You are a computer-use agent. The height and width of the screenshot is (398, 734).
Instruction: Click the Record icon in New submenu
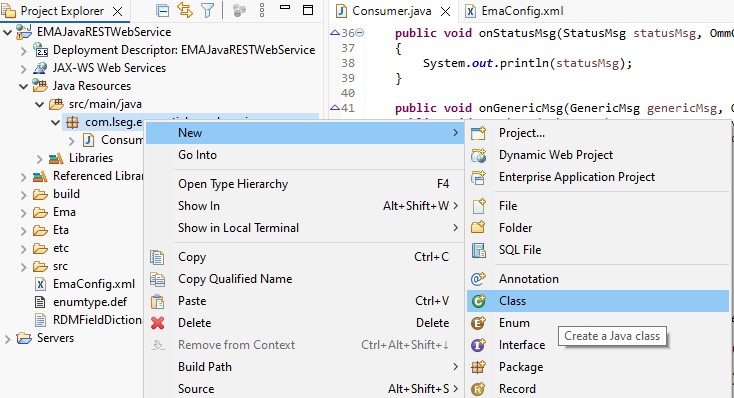[x=478, y=389]
